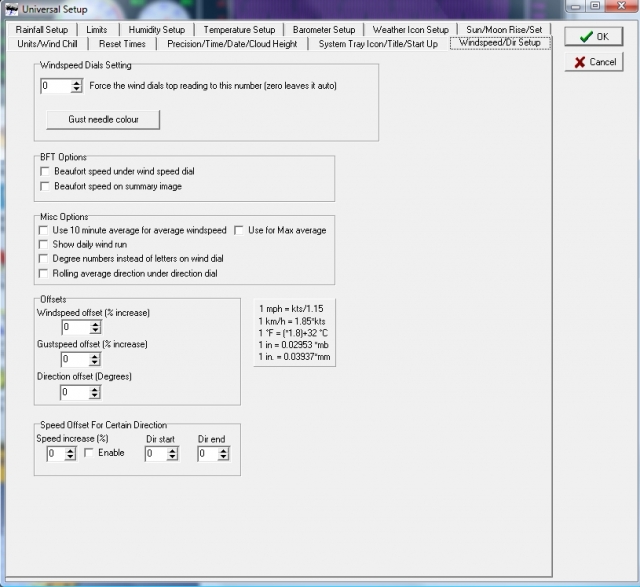640x587 pixels.
Task: Toggle Show daily wind run
Action: tap(44, 244)
